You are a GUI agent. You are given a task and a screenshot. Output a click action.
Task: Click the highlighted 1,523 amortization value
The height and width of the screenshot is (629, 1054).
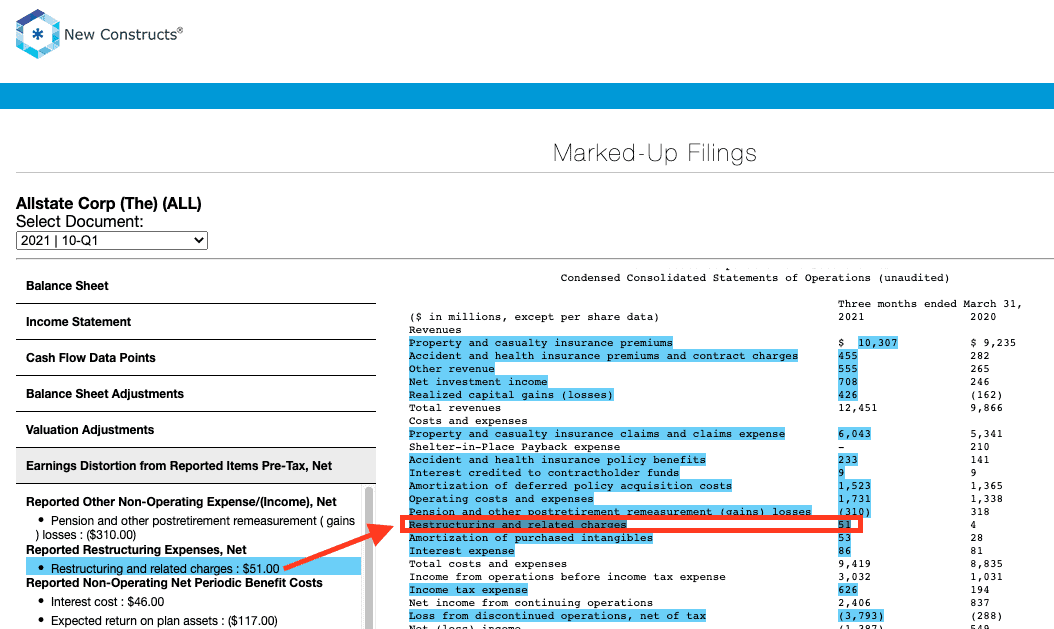coord(854,486)
